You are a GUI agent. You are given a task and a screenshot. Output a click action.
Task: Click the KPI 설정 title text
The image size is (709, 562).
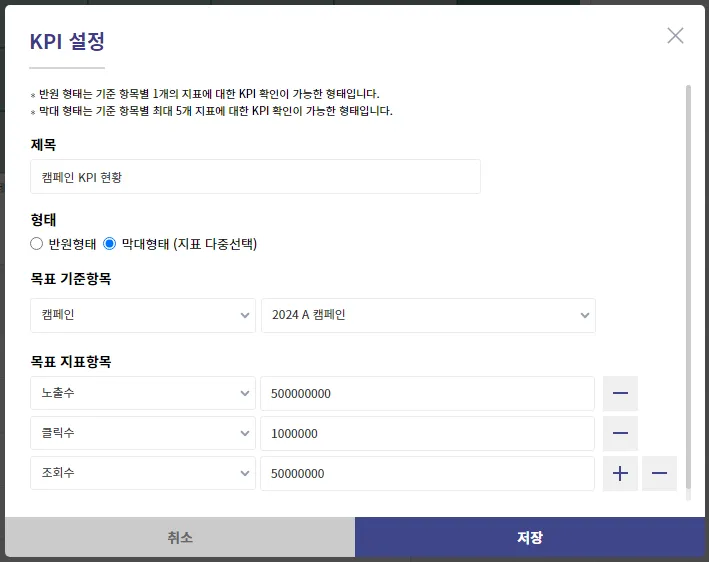coord(67,41)
